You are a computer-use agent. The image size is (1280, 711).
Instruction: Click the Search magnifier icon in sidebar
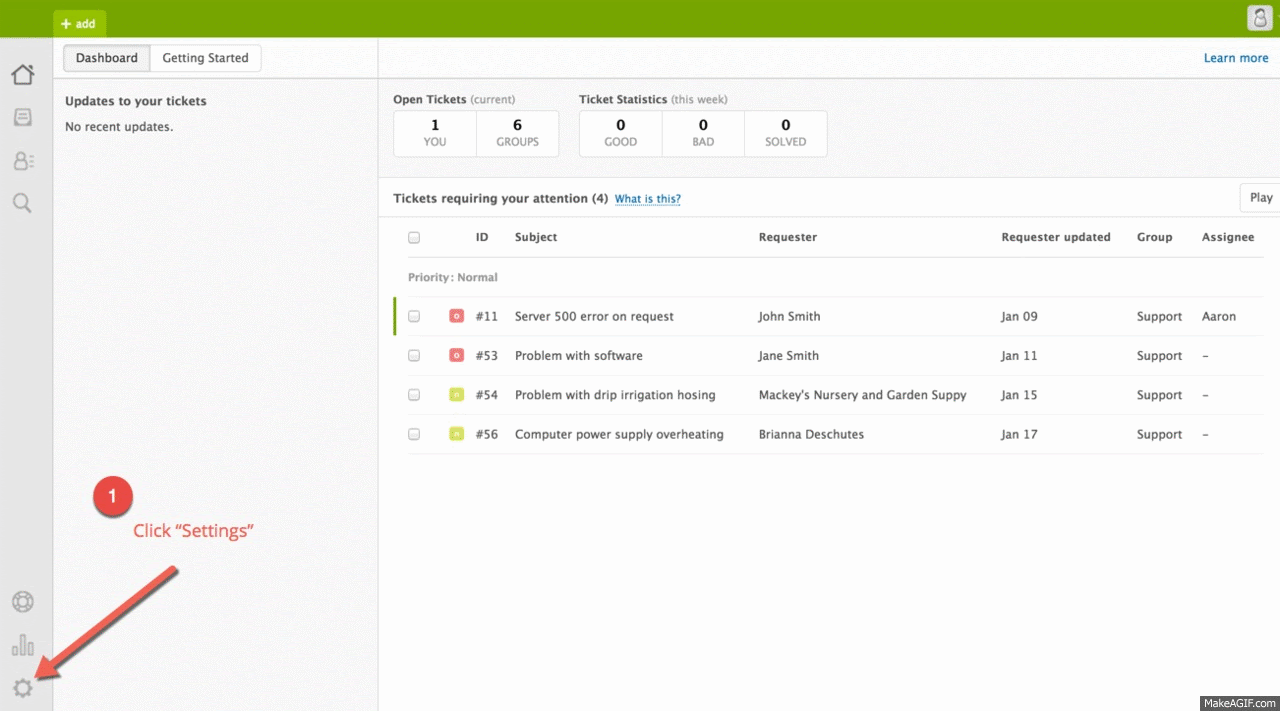22,203
